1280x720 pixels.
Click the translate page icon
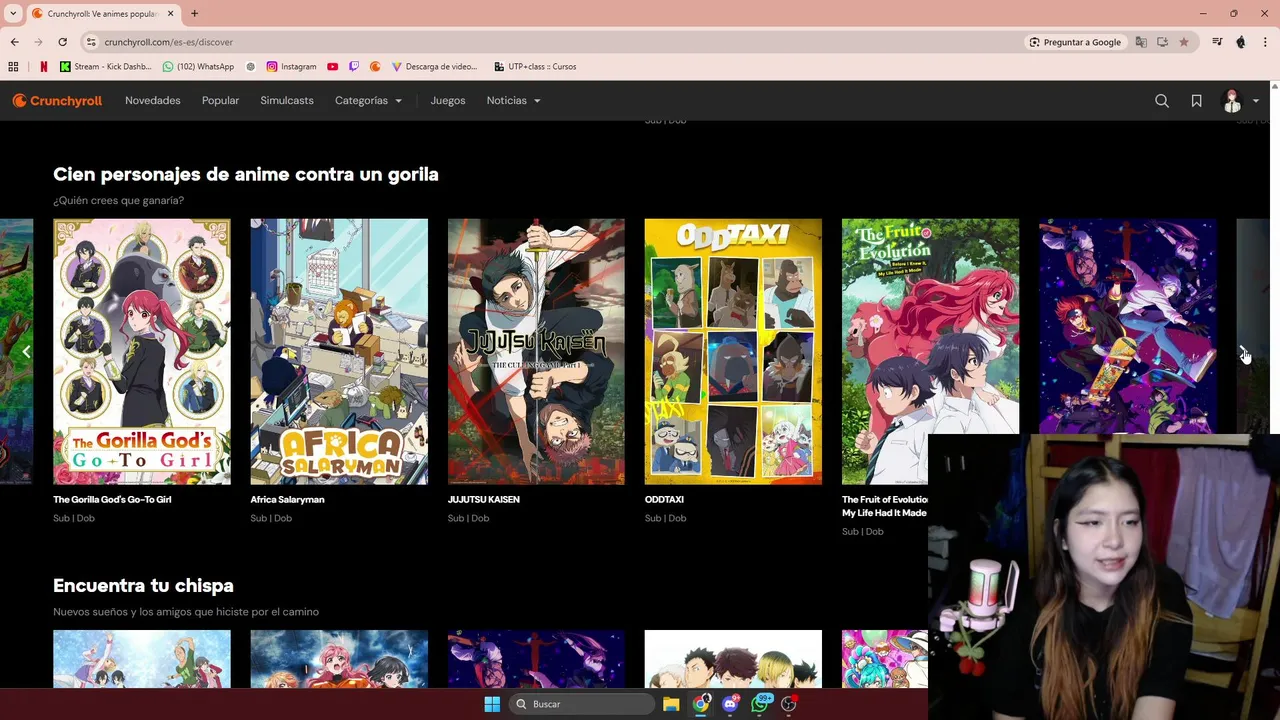click(x=1141, y=42)
